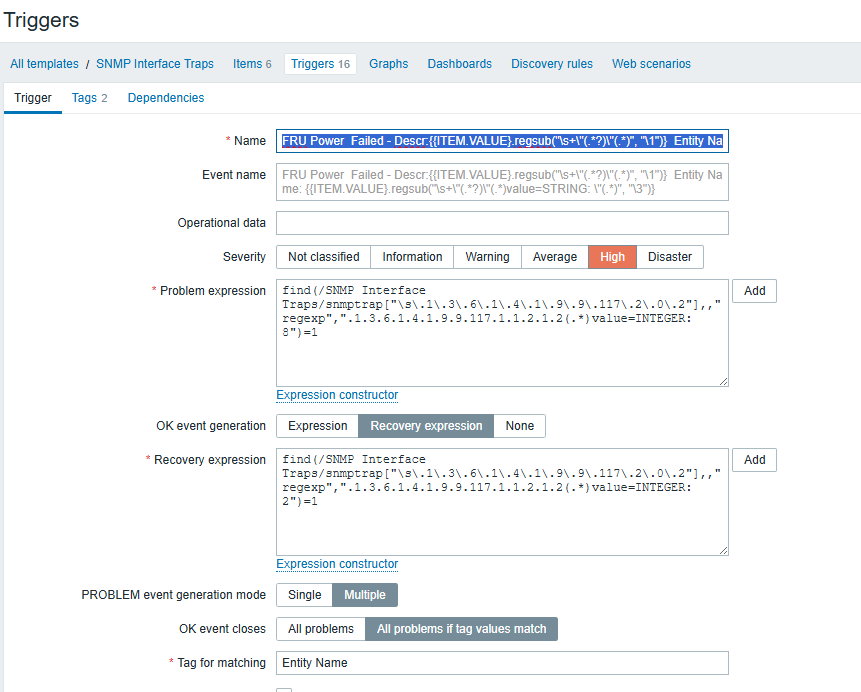Click Add next to Recovery expression
This screenshot has height=692, width=861.
click(x=754, y=460)
